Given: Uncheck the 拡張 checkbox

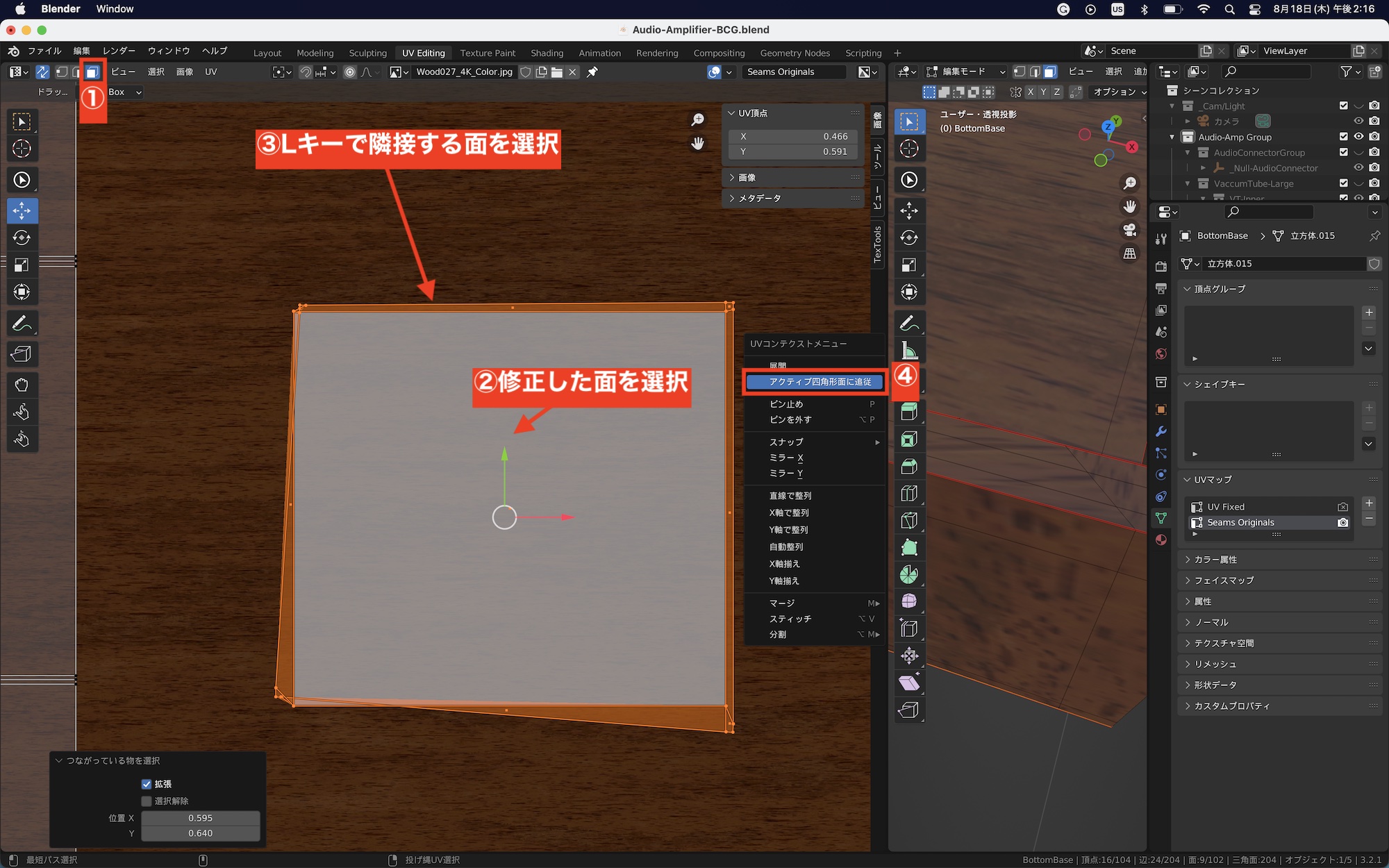Looking at the screenshot, I should tap(147, 784).
